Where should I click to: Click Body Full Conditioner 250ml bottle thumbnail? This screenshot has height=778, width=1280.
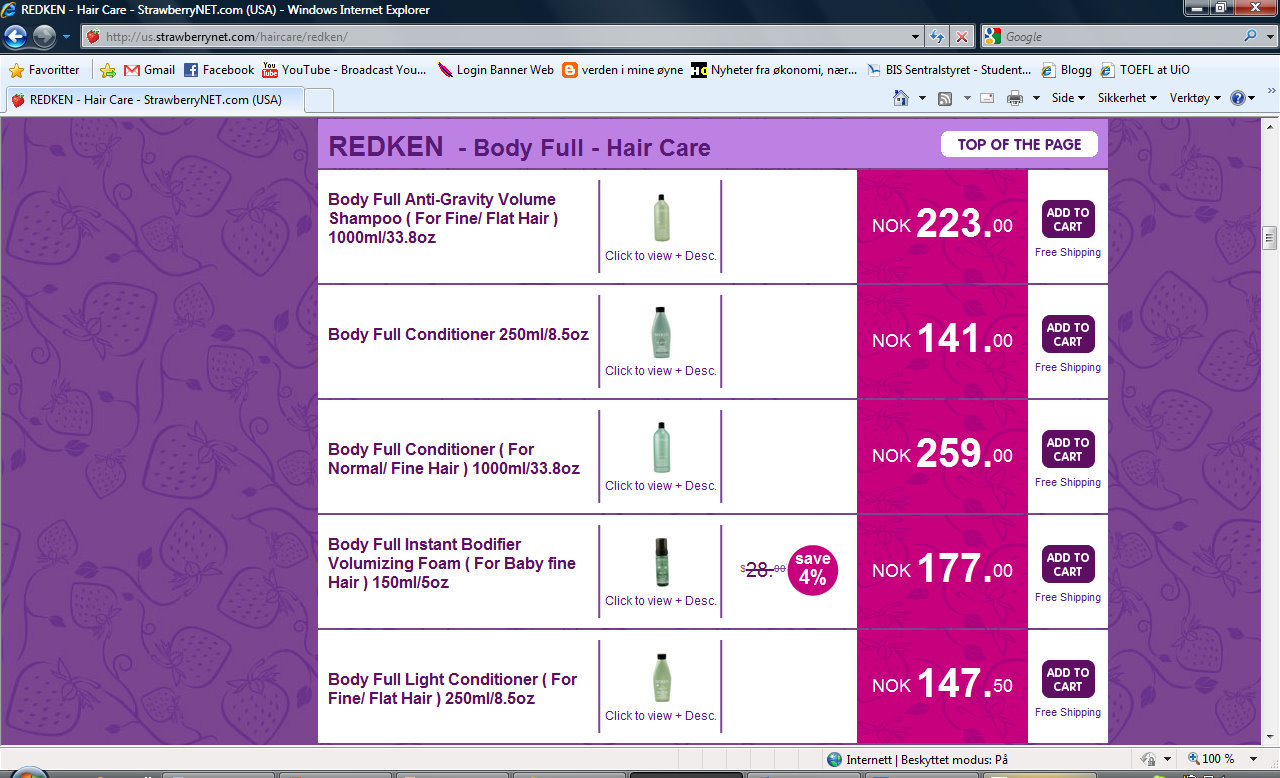click(660, 332)
